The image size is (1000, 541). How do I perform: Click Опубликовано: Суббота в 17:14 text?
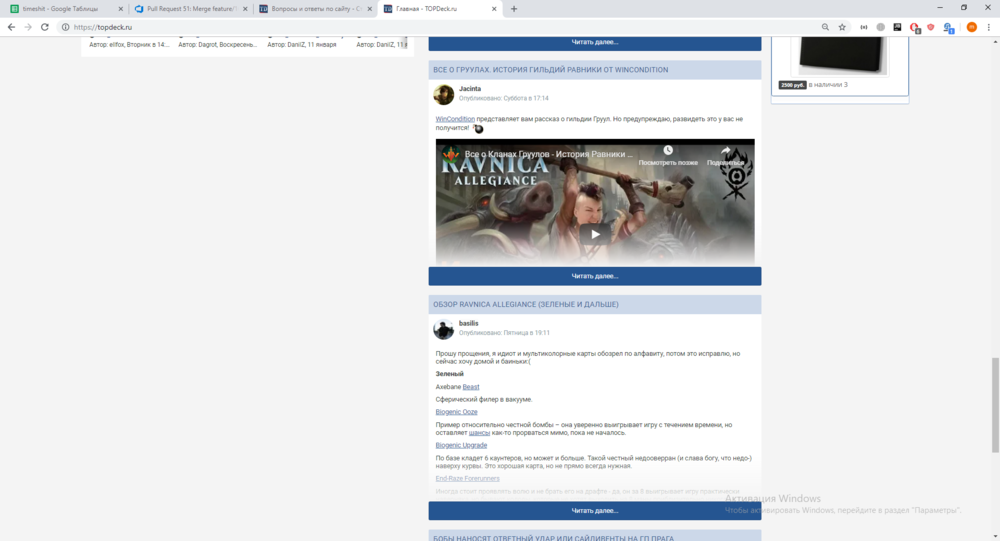pos(503,98)
